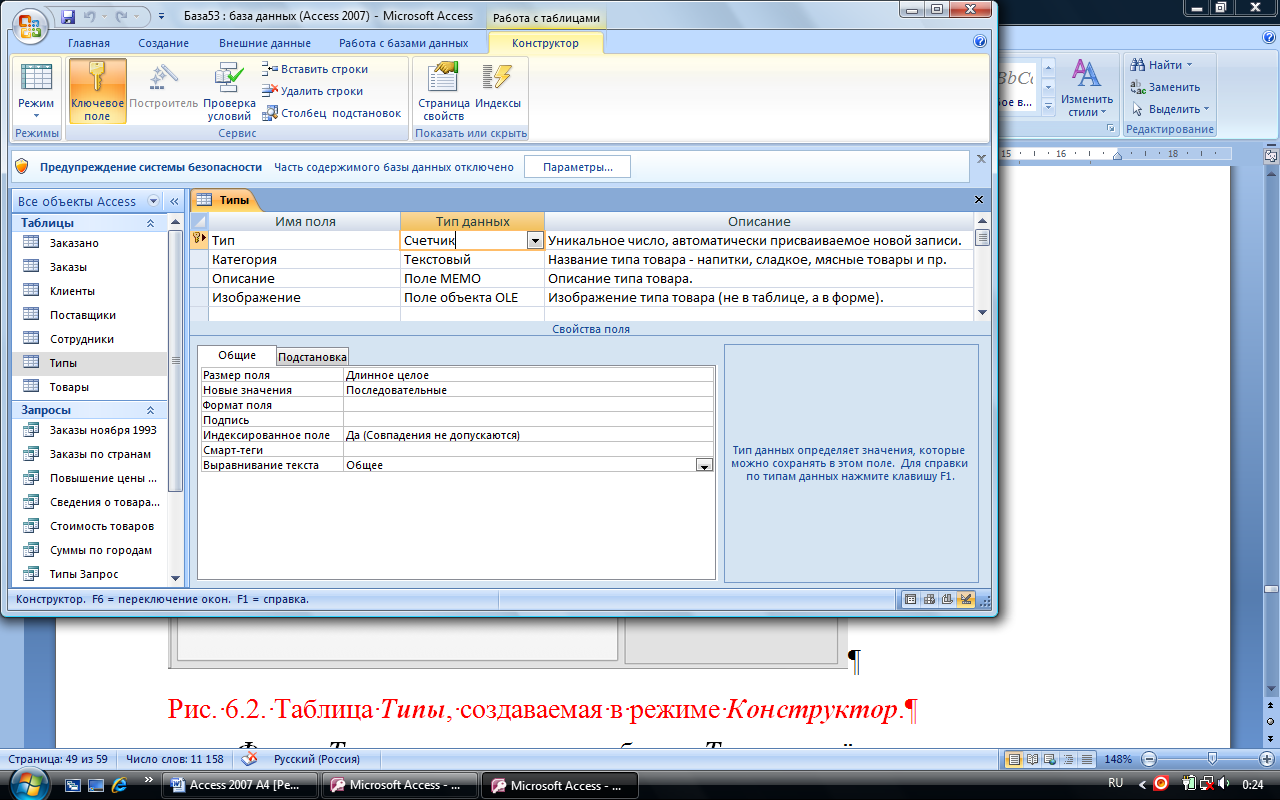The width and height of the screenshot is (1280, 800).
Task: Close the security warning bar
Action: click(x=981, y=158)
